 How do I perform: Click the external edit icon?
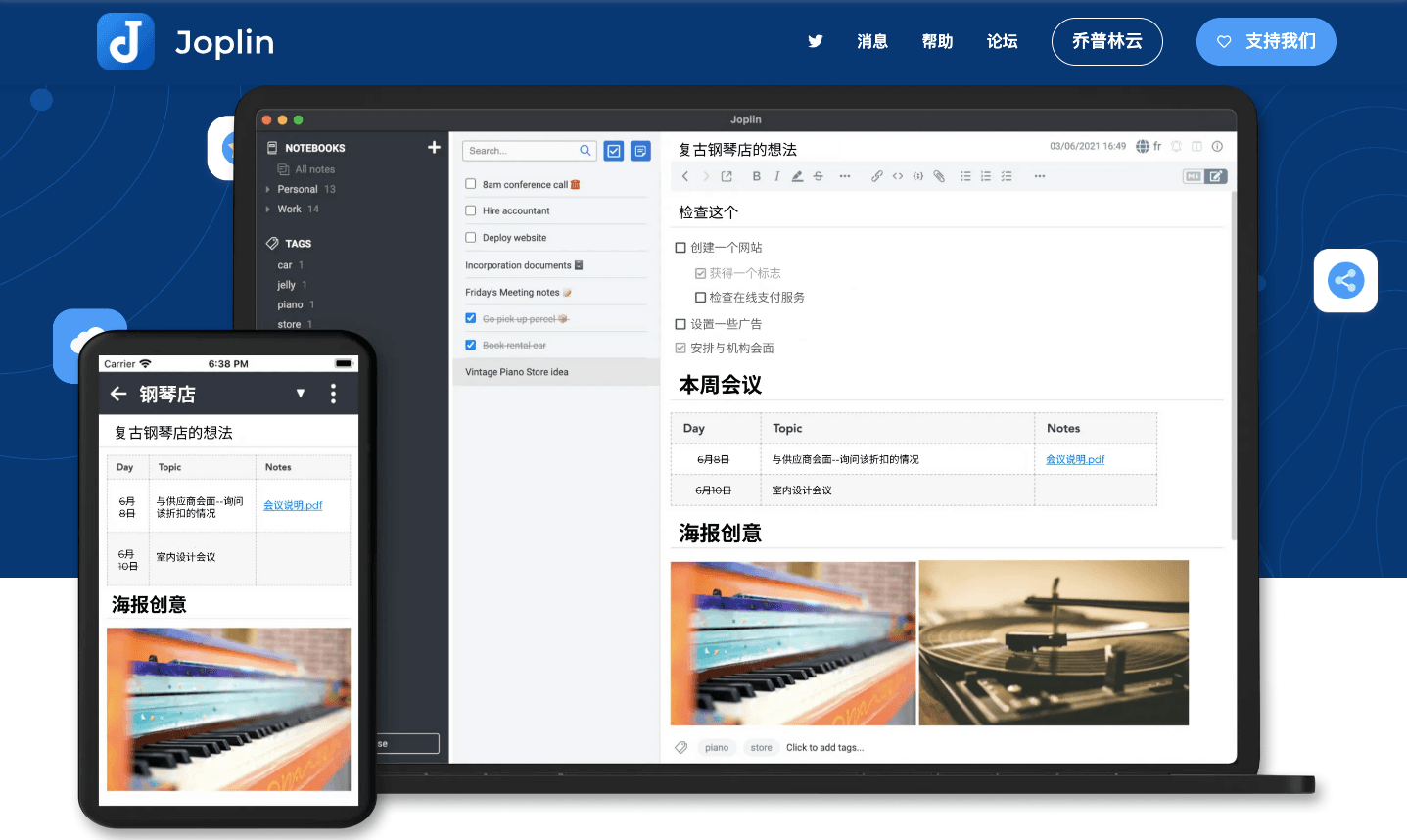727,176
